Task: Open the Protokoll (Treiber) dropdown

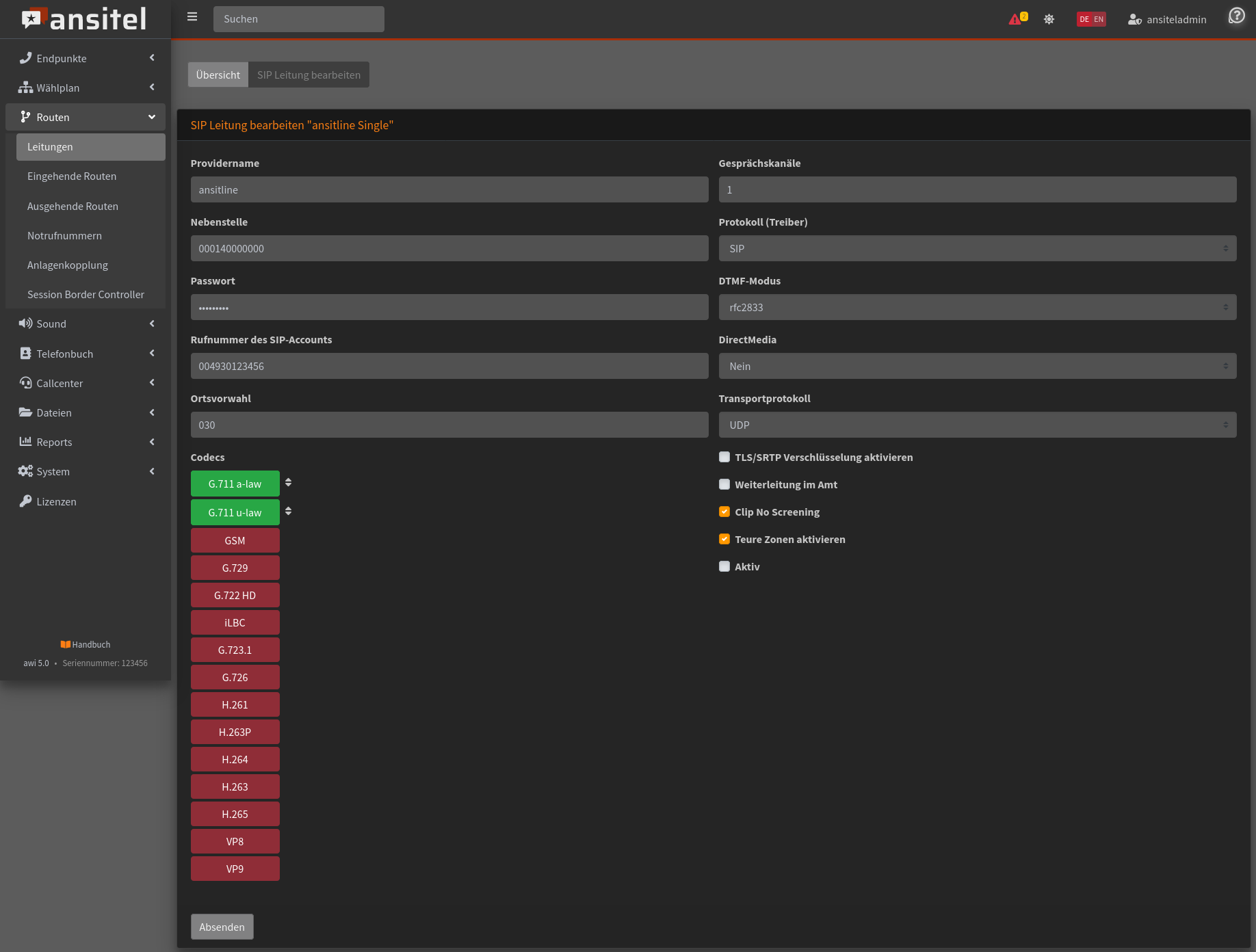Action: pyautogui.click(x=977, y=248)
